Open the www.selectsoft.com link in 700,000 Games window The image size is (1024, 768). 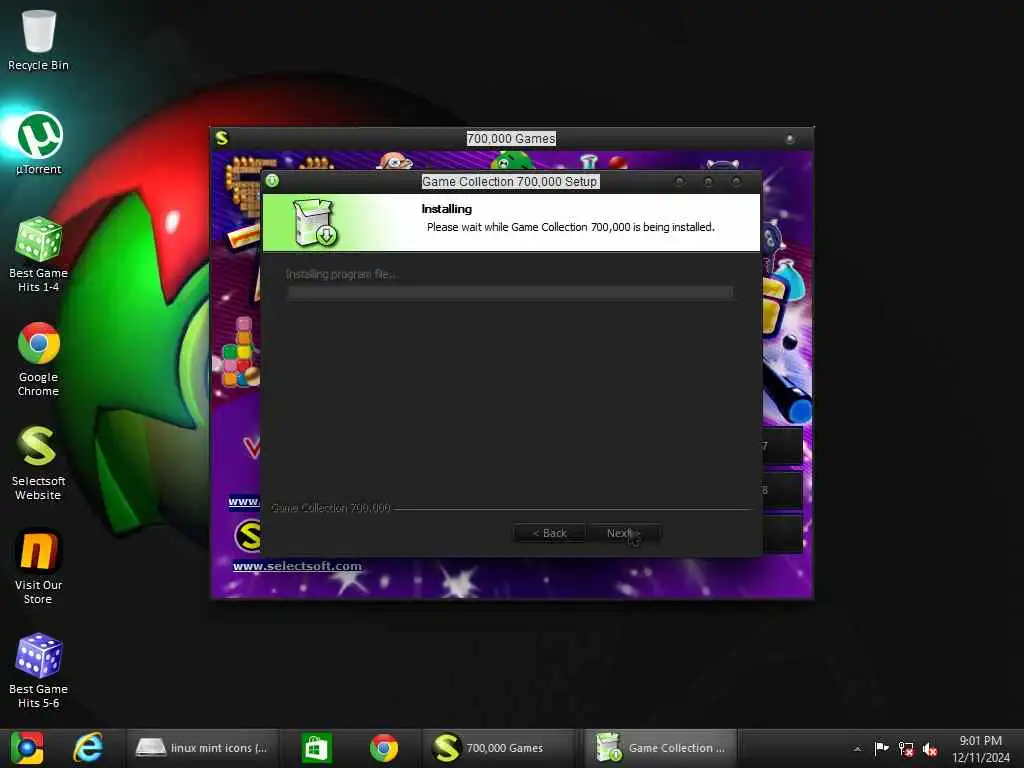click(x=297, y=566)
